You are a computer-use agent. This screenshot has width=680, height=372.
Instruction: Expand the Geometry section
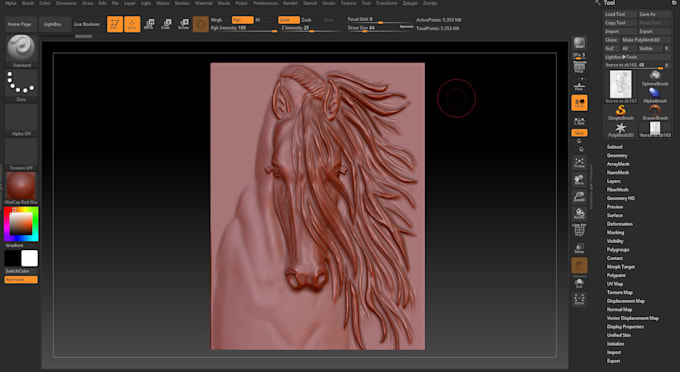[x=617, y=156]
